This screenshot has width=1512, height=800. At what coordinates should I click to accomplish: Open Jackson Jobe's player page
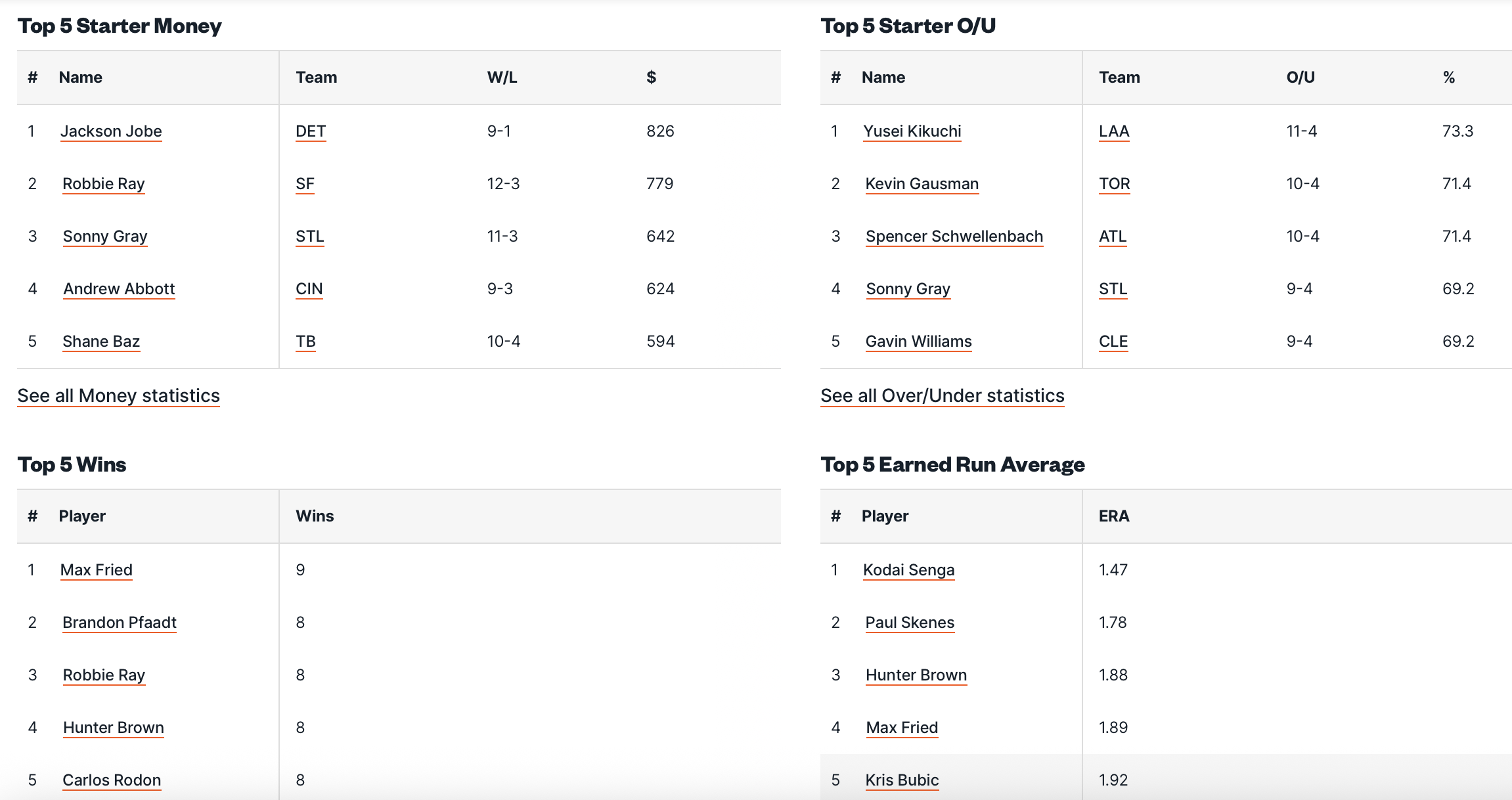point(111,131)
